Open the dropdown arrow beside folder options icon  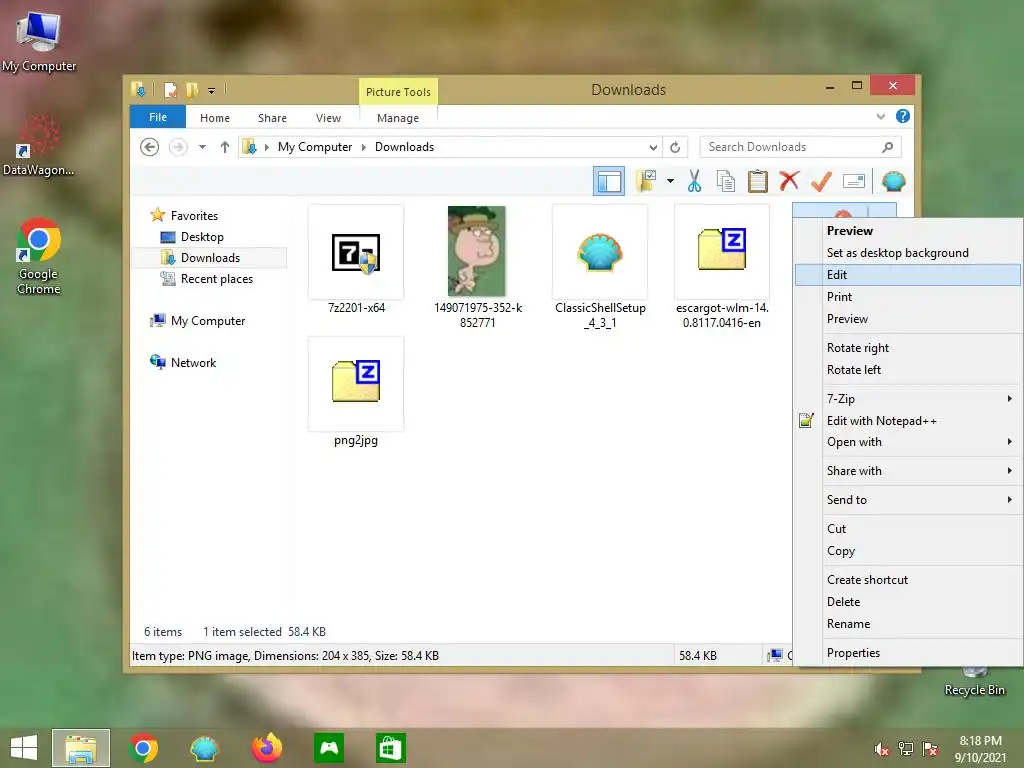tap(670, 181)
